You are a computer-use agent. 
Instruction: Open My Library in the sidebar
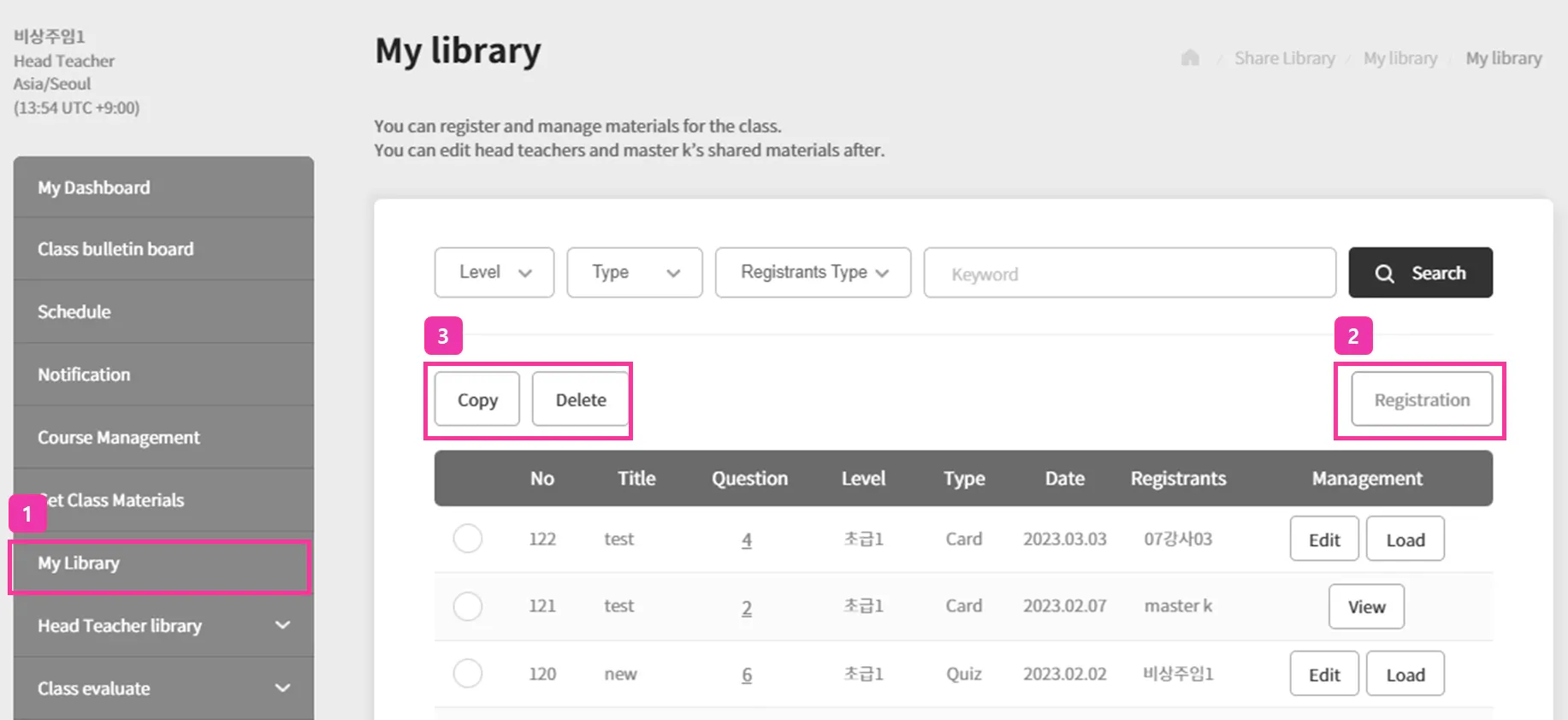pyautogui.click(x=160, y=564)
